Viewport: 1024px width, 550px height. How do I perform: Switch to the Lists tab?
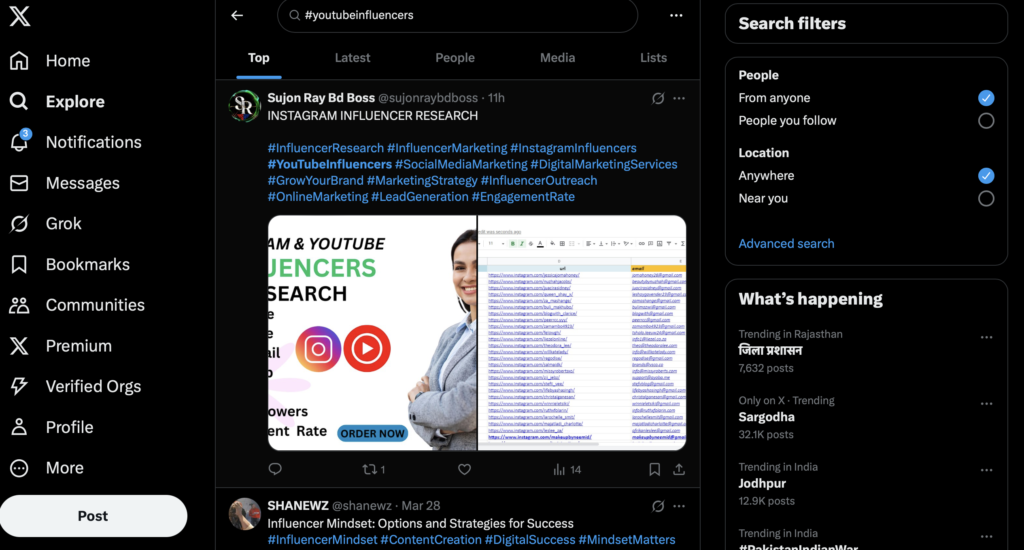pyautogui.click(x=653, y=58)
